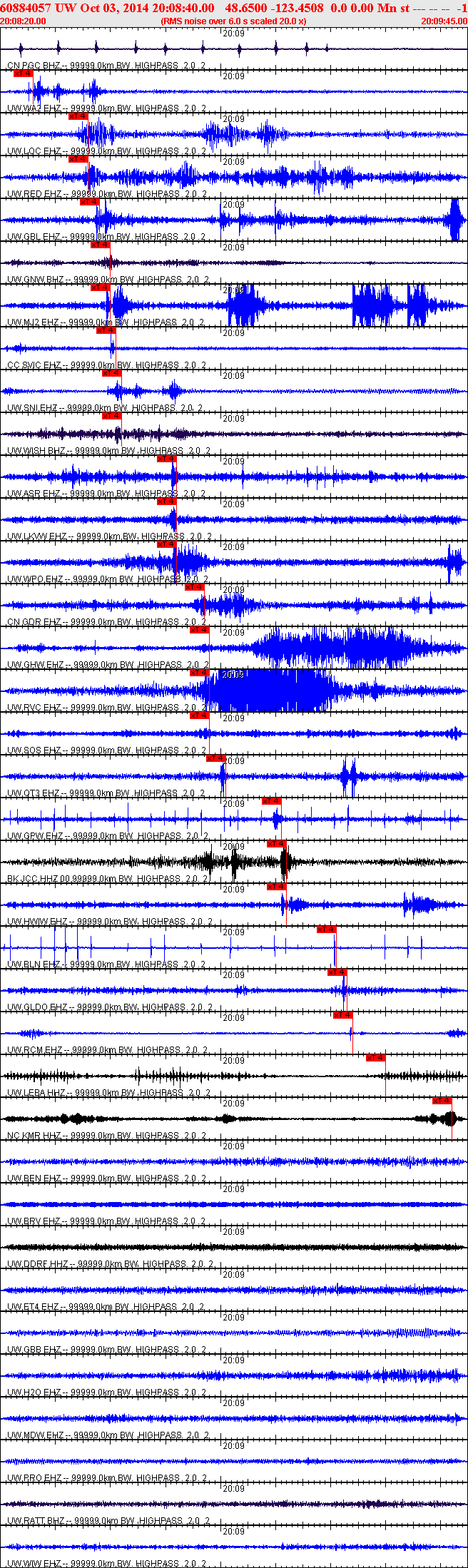Click the pick flag on the UW.GLDO trace
Image resolution: width=468 pixels, height=1568 pixels.
(337, 972)
